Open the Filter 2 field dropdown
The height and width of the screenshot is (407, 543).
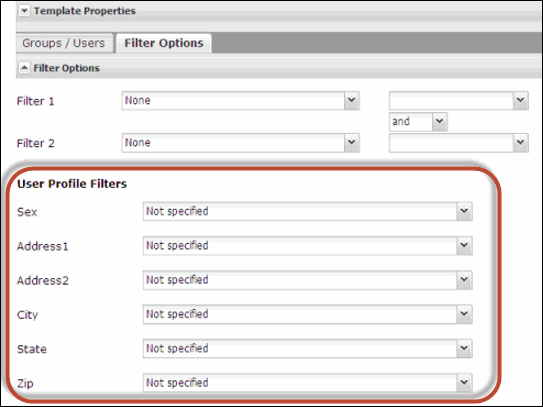(241, 143)
